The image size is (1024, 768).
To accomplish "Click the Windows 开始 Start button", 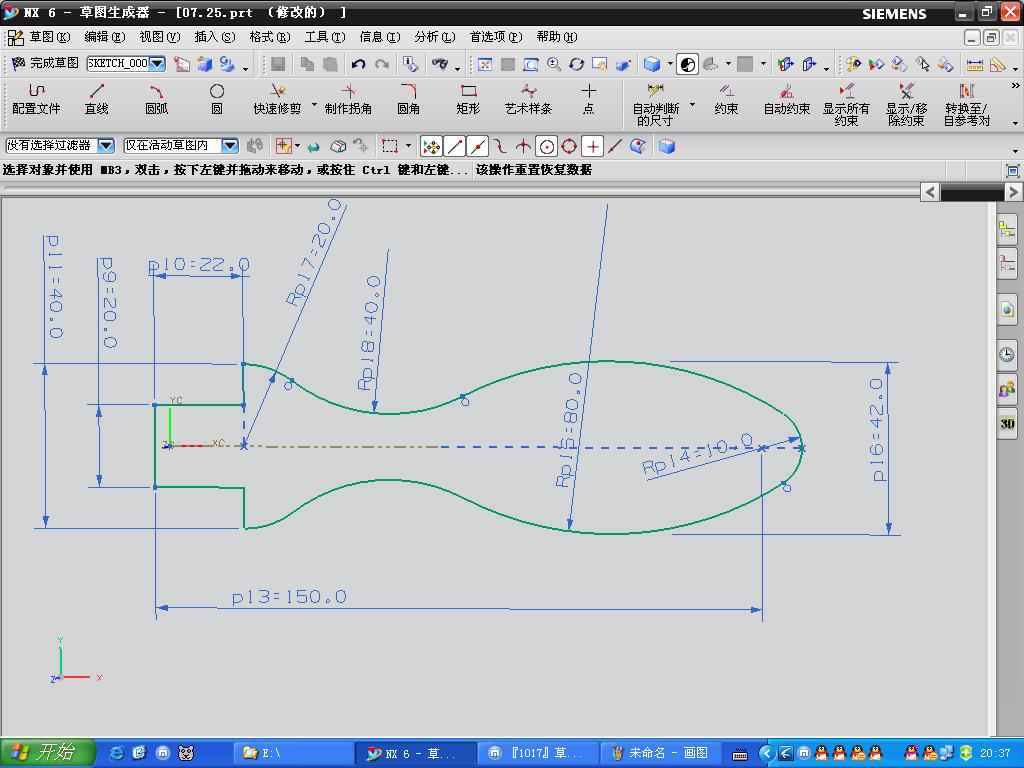I will [x=47, y=752].
